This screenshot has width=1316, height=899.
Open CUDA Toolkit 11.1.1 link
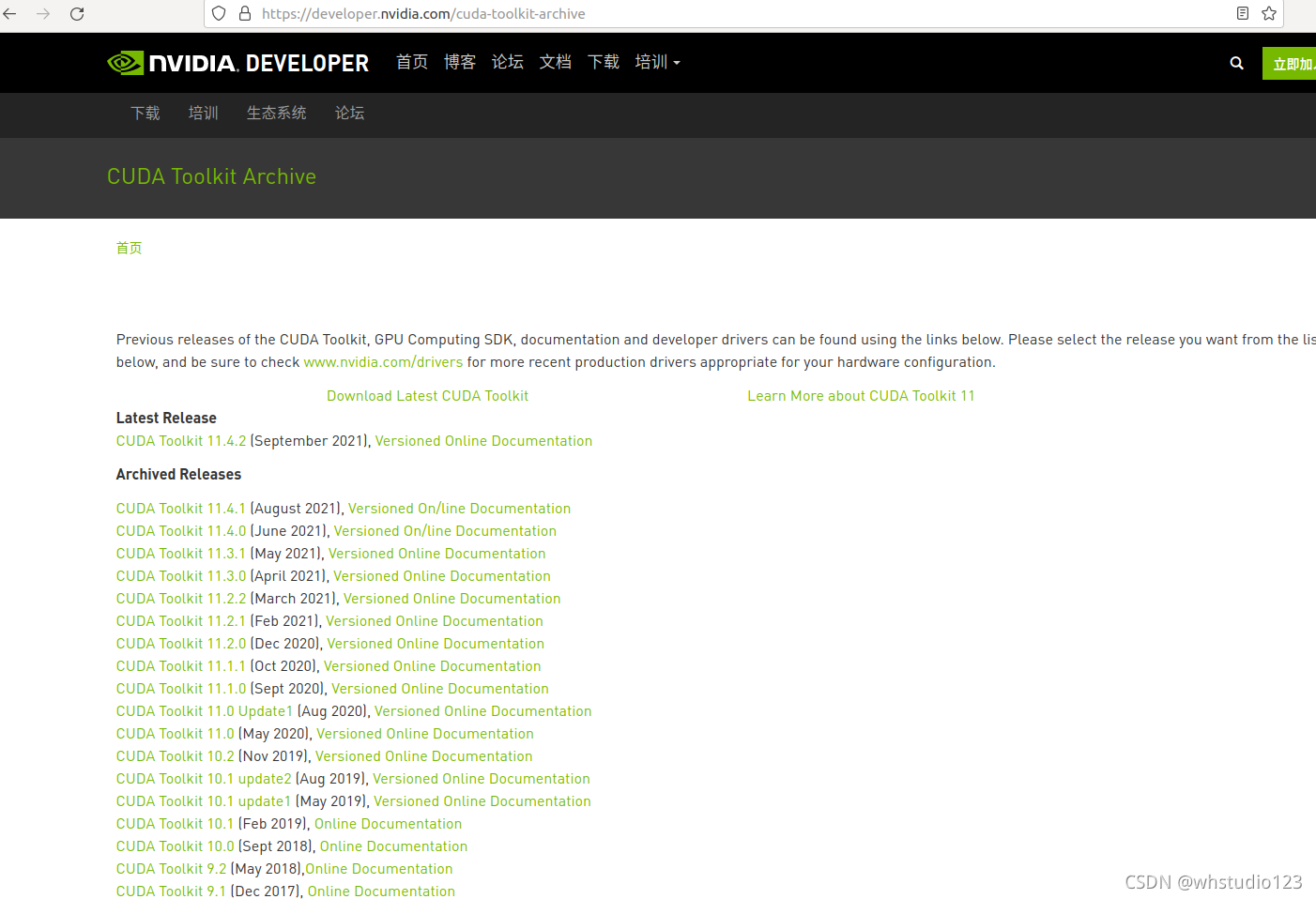coord(181,666)
